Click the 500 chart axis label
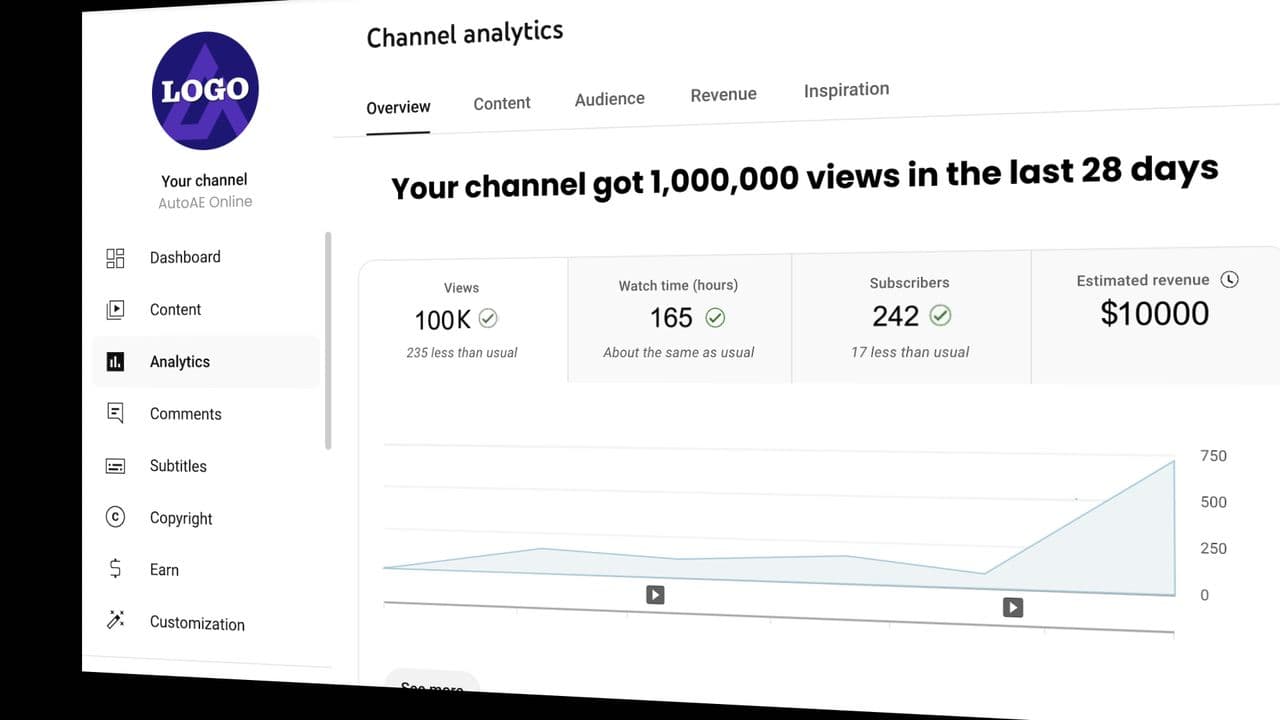 point(1213,502)
